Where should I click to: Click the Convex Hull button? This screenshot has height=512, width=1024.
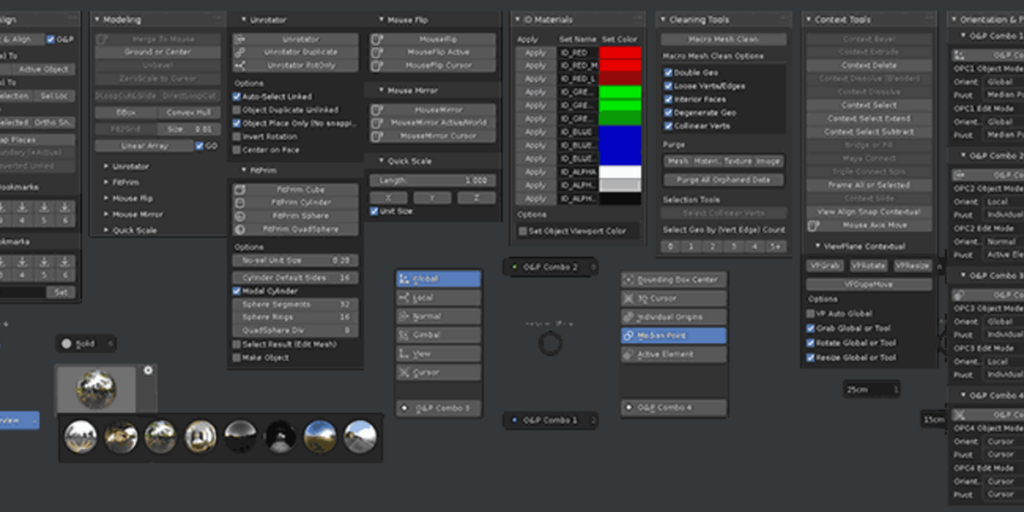189,113
